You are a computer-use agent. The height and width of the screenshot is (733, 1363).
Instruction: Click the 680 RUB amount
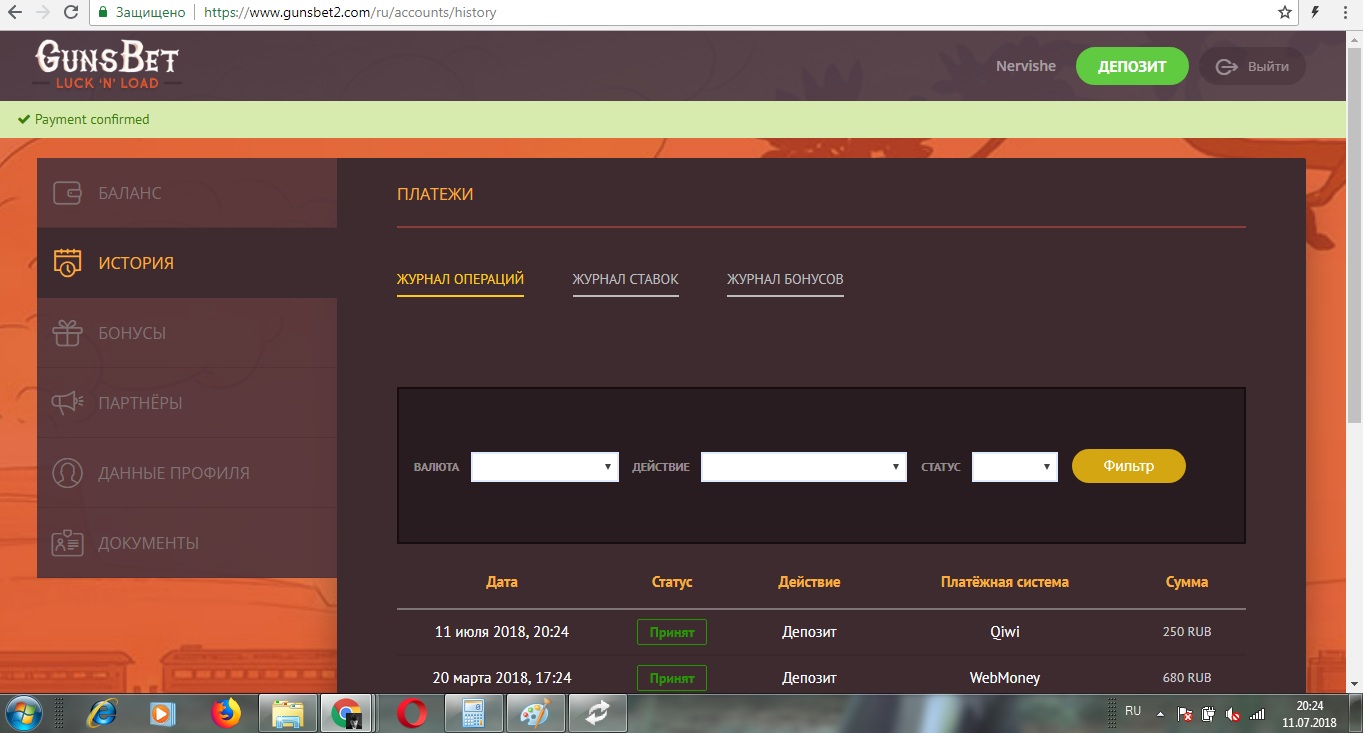coord(1187,678)
